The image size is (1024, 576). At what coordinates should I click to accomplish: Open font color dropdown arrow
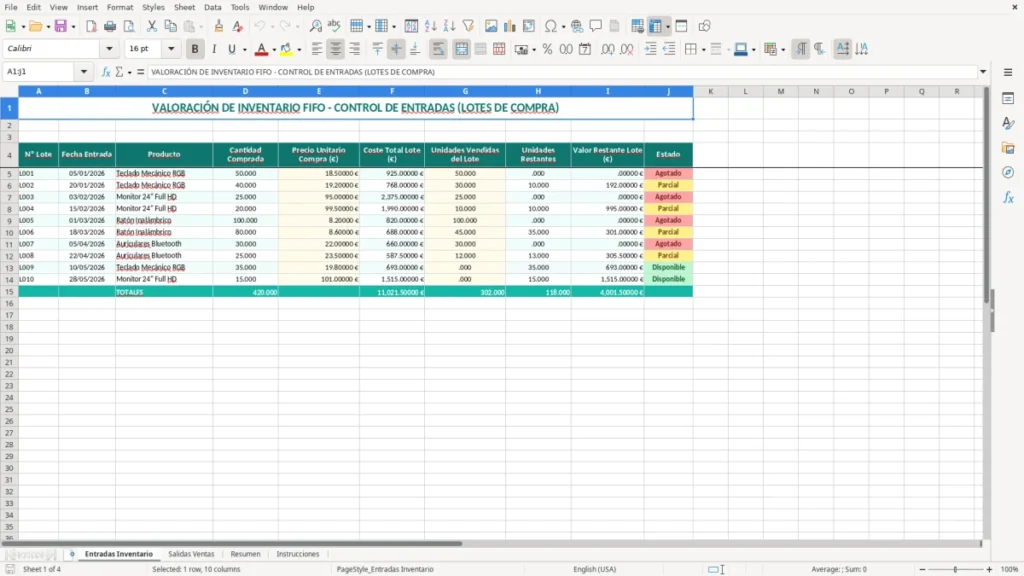pos(274,50)
